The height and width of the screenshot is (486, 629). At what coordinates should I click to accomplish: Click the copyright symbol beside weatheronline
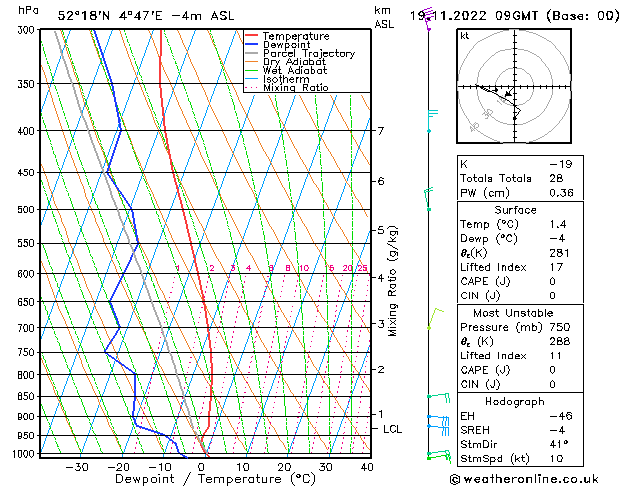click(459, 478)
